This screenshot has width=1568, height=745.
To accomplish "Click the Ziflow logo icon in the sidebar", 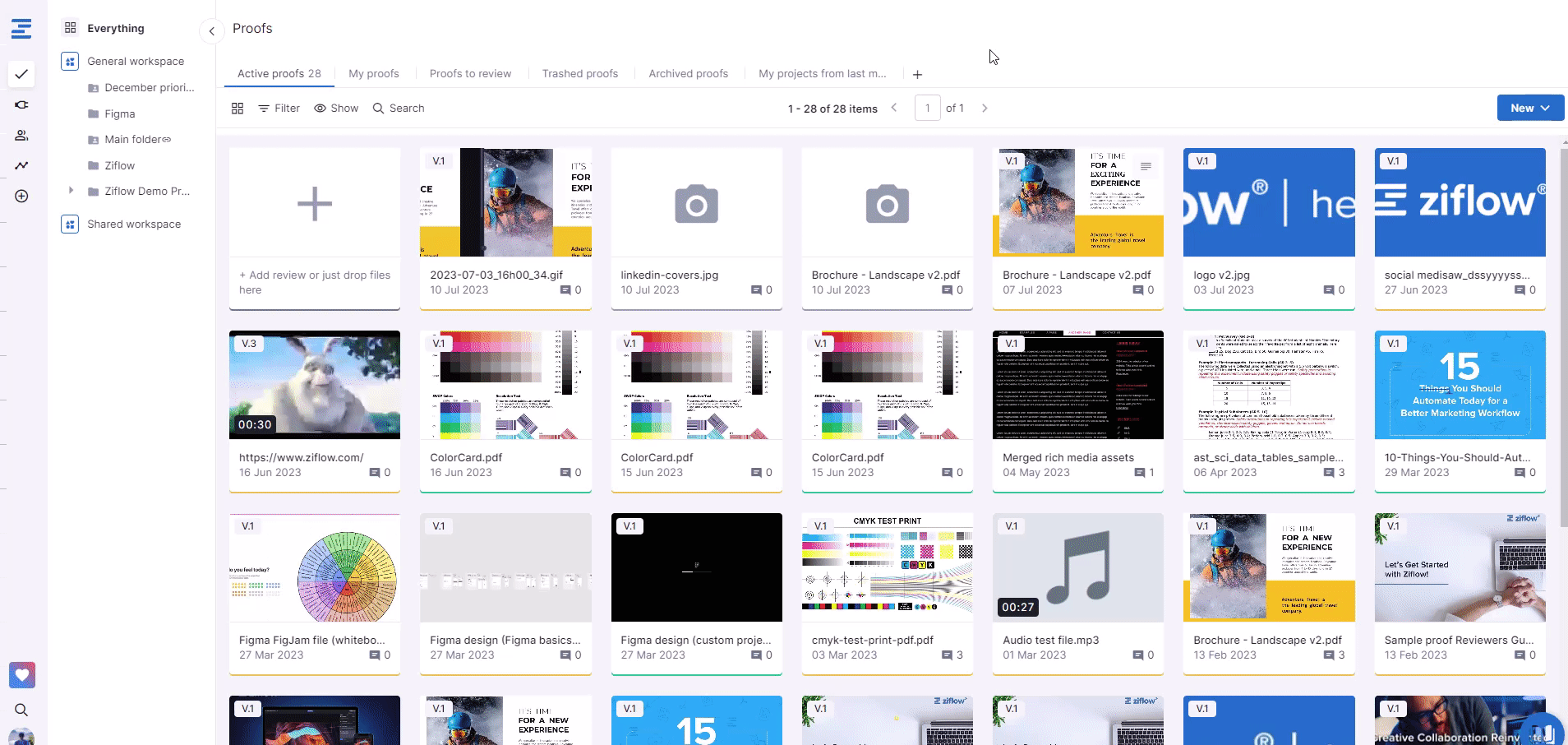I will tap(21, 29).
